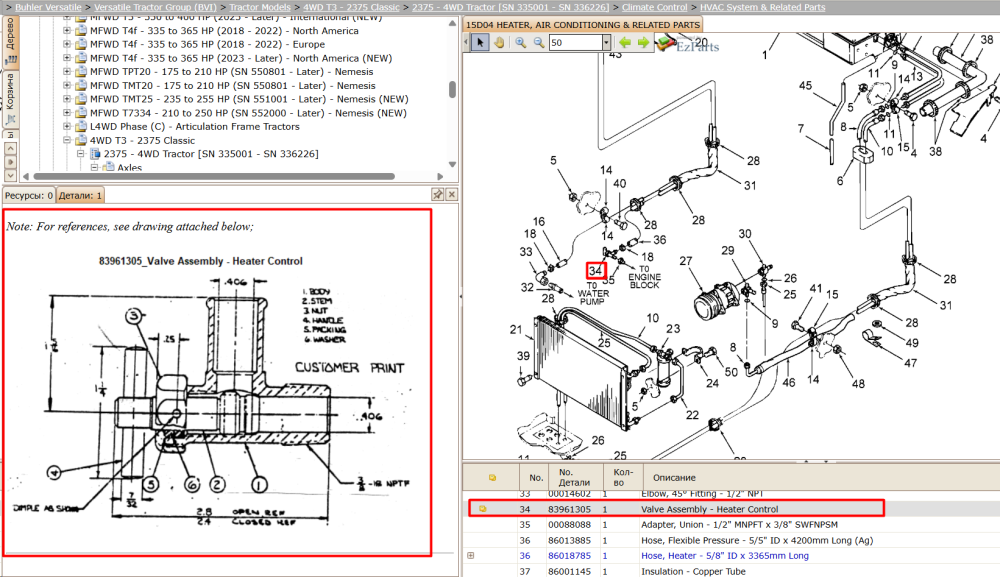Go to previous diagram with green arrow
The width and height of the screenshot is (1000, 577).
click(x=624, y=42)
